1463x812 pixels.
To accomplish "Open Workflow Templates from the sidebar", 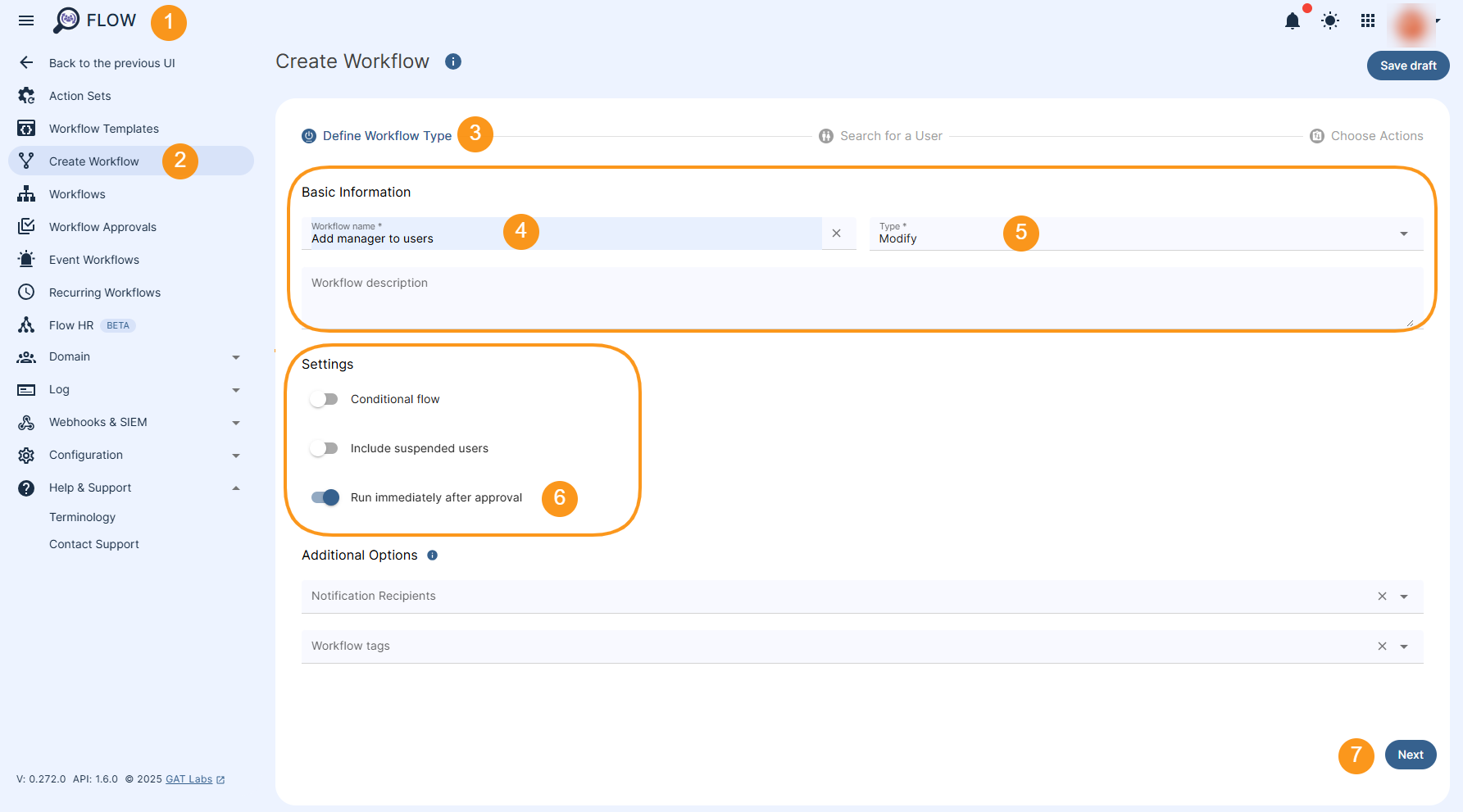I will pos(104,128).
